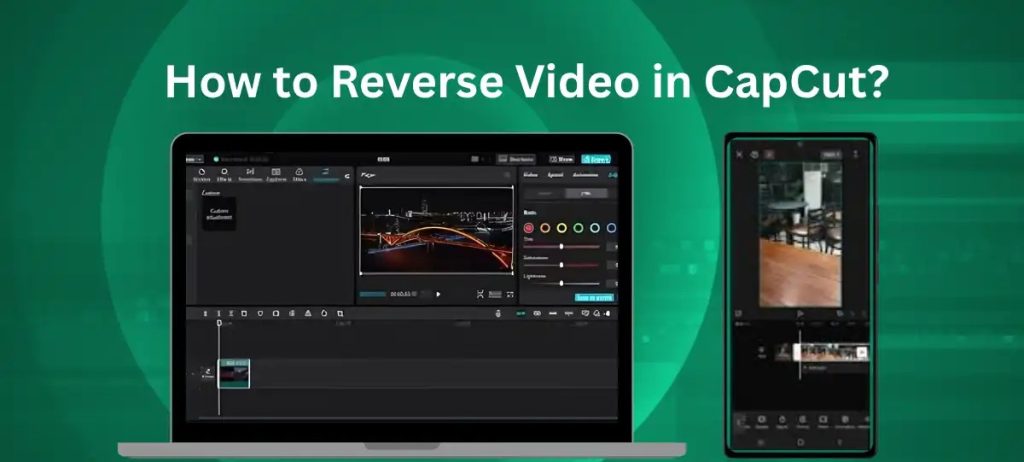Open the Speed tab in the right panel

click(x=554, y=174)
